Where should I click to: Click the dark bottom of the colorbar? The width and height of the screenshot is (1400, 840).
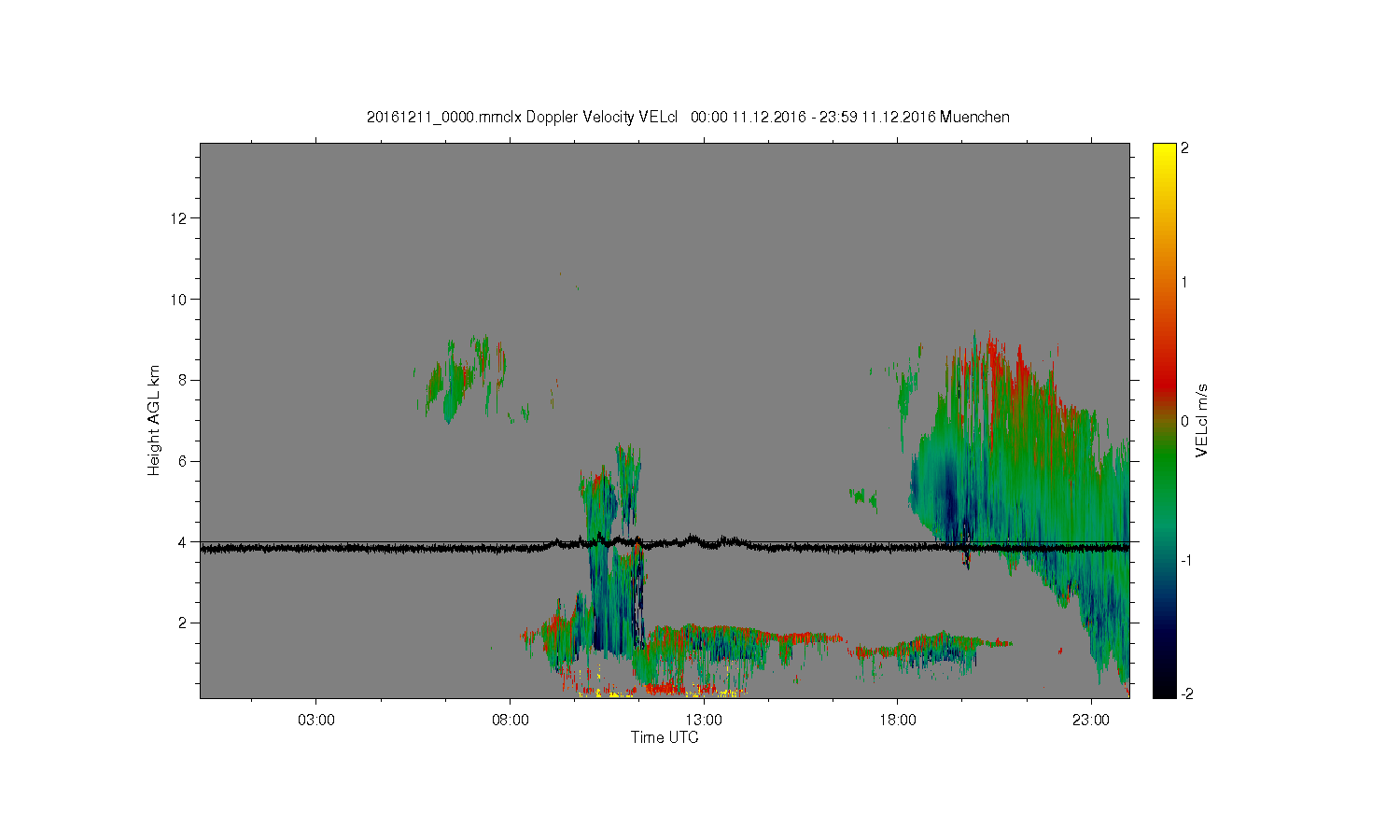coord(1164,689)
